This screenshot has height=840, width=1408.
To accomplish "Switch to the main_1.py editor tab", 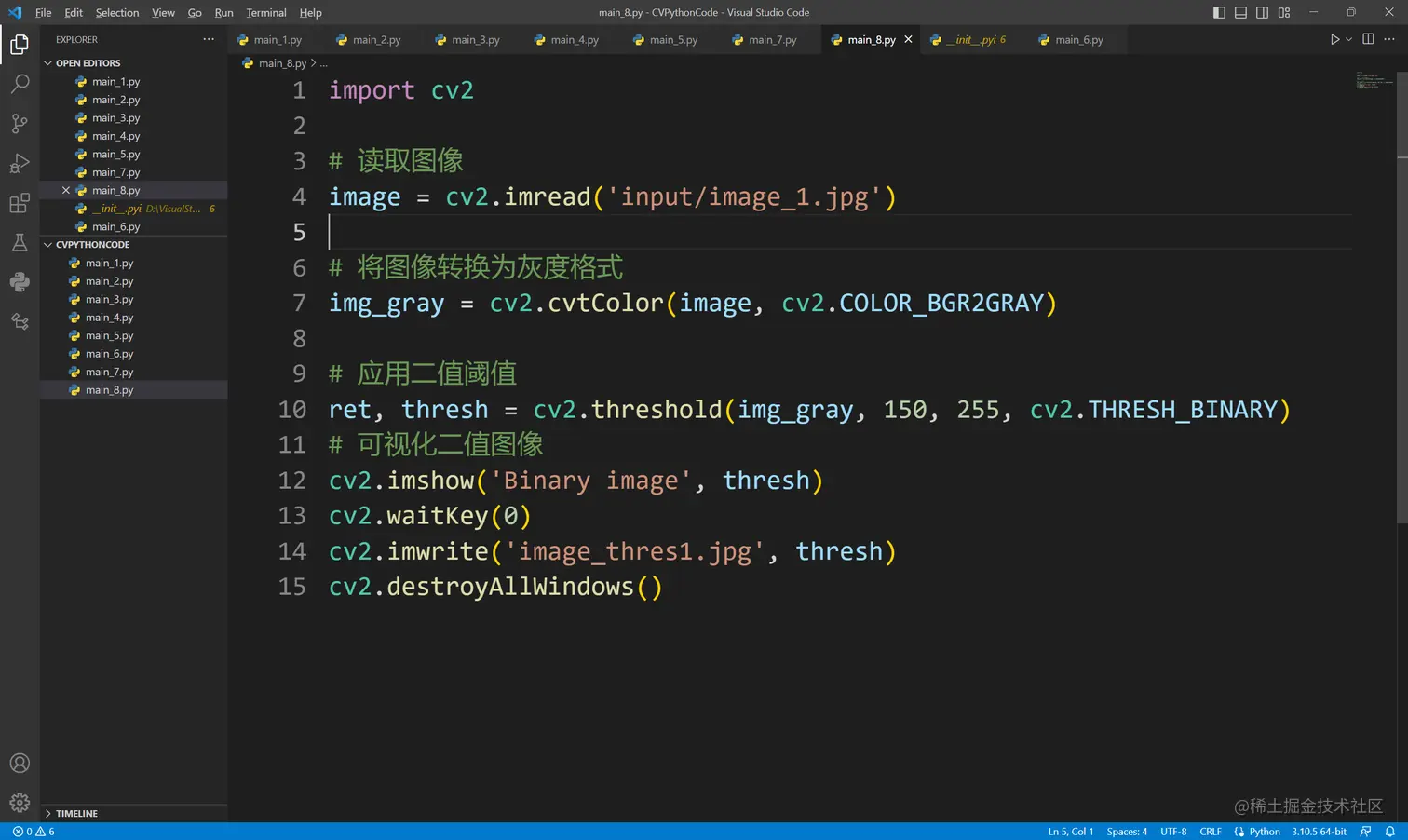I will click(278, 40).
